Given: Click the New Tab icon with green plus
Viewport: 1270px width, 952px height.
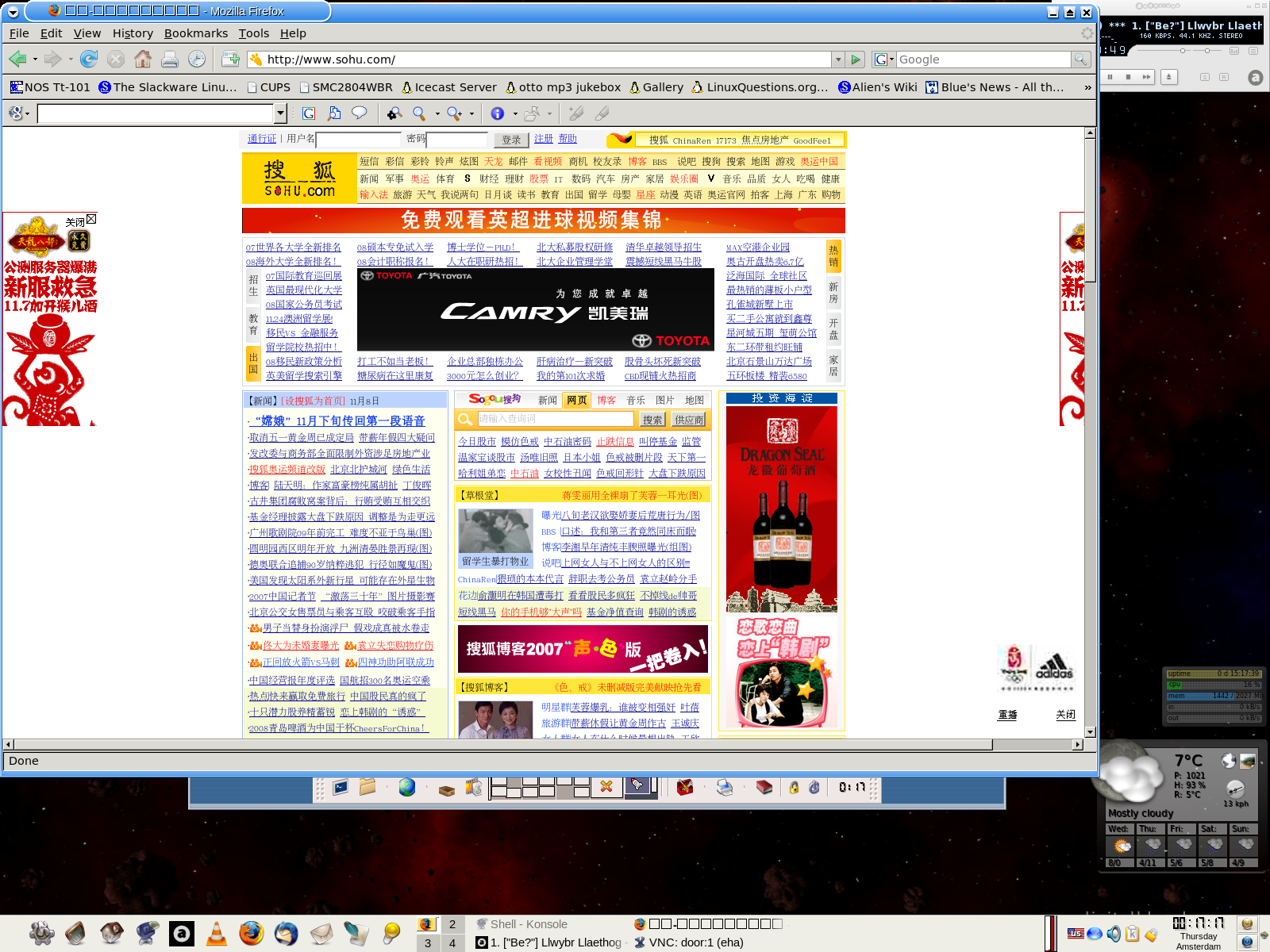Looking at the screenshot, I should coord(230,59).
